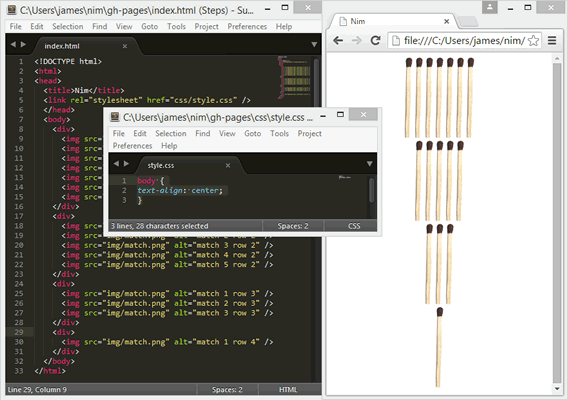568x400 pixels.
Task: Maximize the style.css Sublime window
Action: (x=340, y=115)
